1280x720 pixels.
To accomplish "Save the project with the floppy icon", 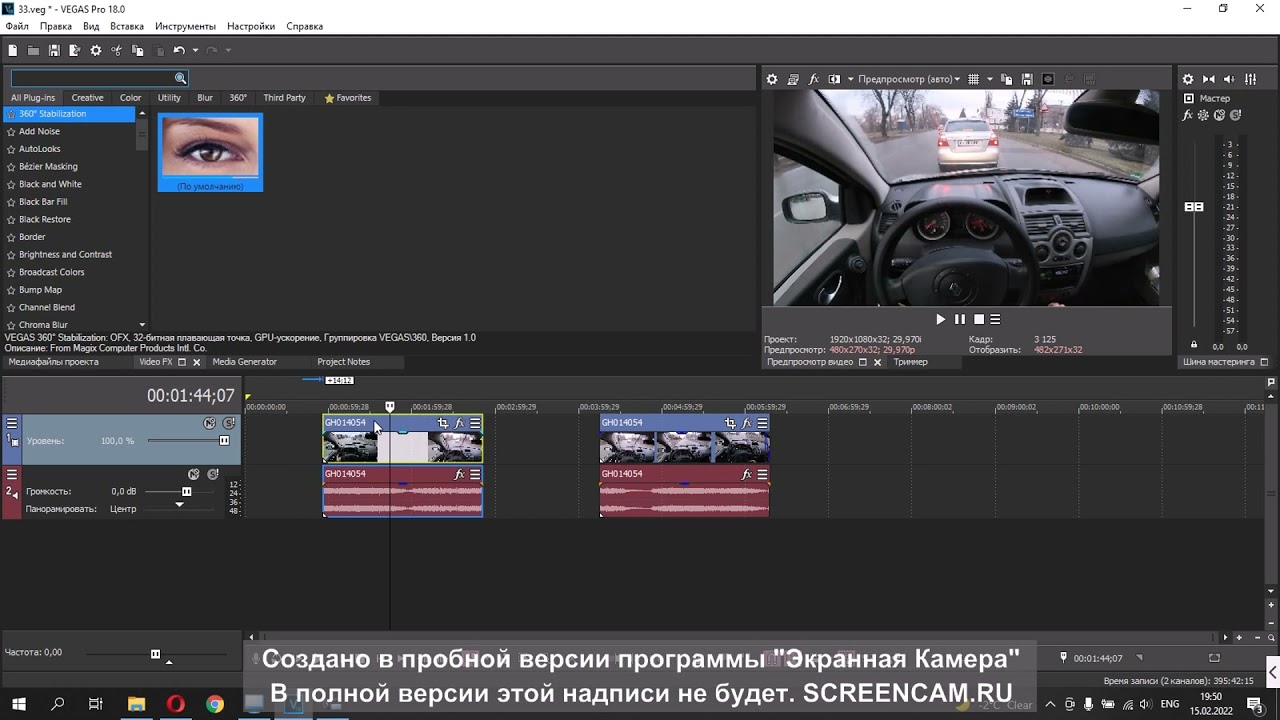I will click(54, 50).
